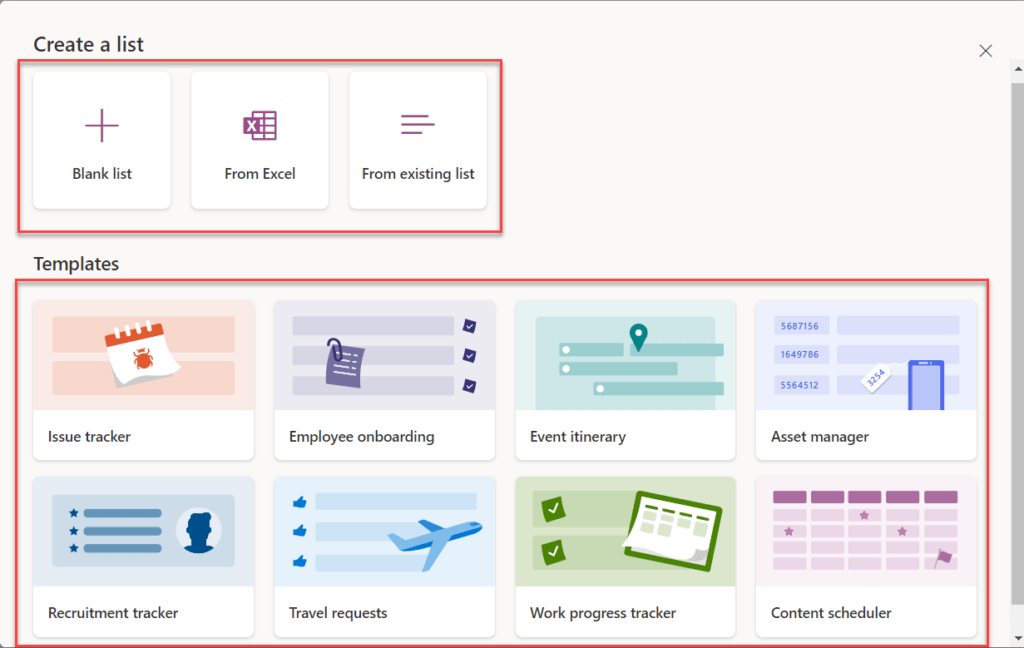Click the Event itinerary title text

[x=578, y=437]
